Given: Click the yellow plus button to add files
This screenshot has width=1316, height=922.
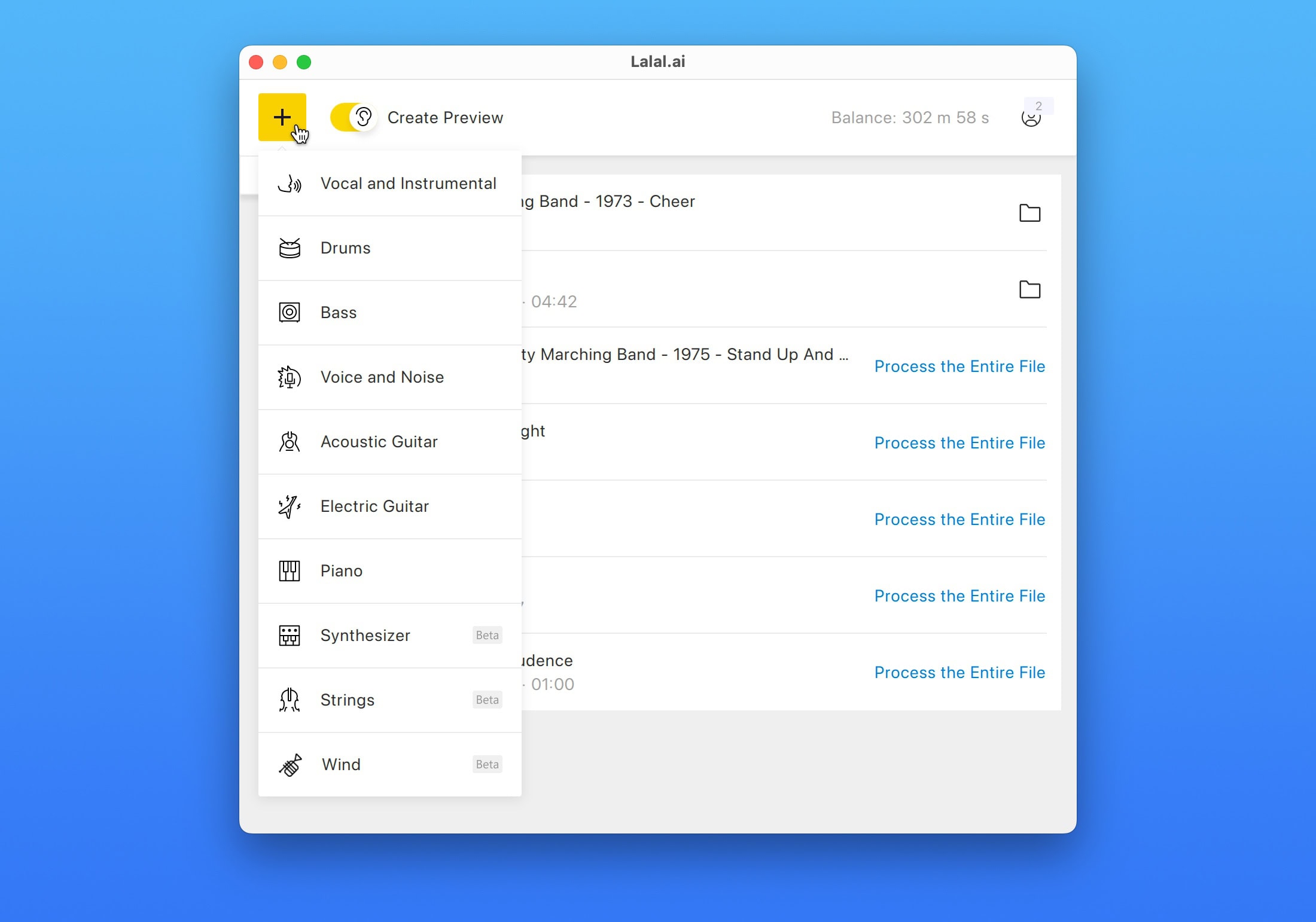Looking at the screenshot, I should [x=282, y=117].
